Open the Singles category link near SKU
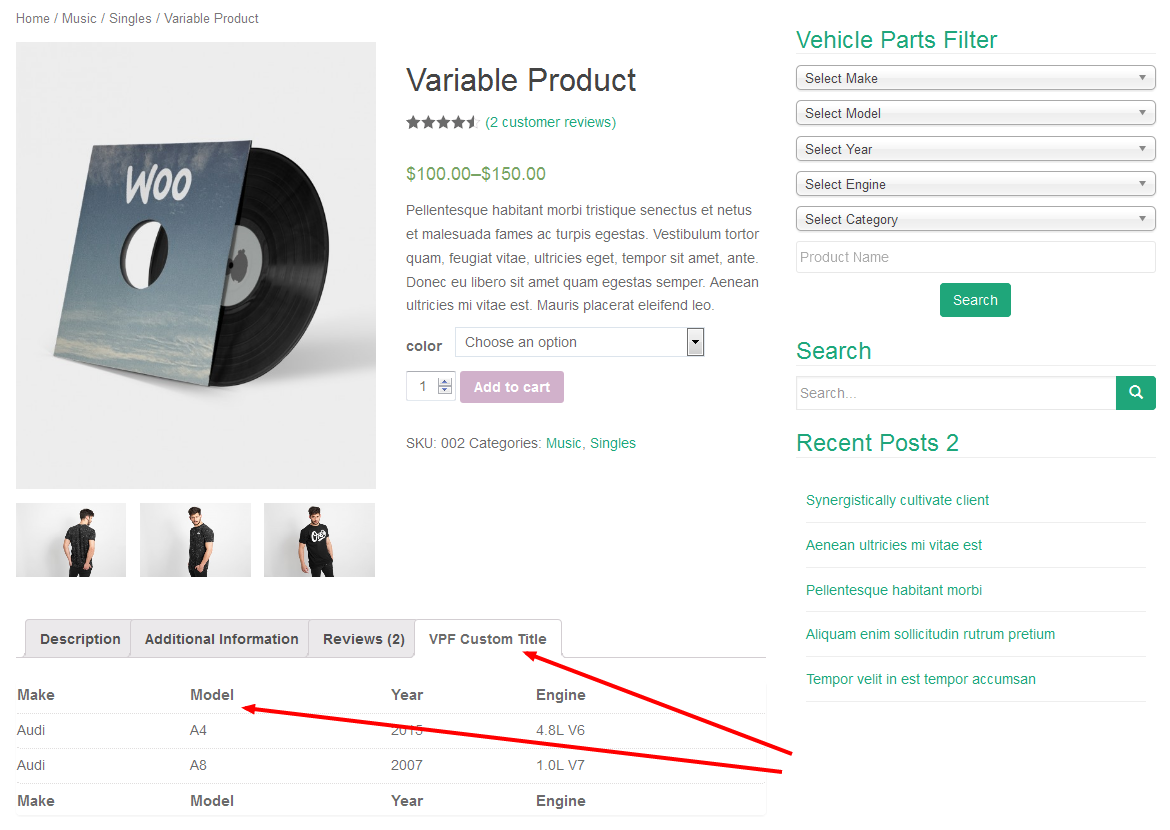Viewport: 1170px width, 830px height. coord(613,443)
